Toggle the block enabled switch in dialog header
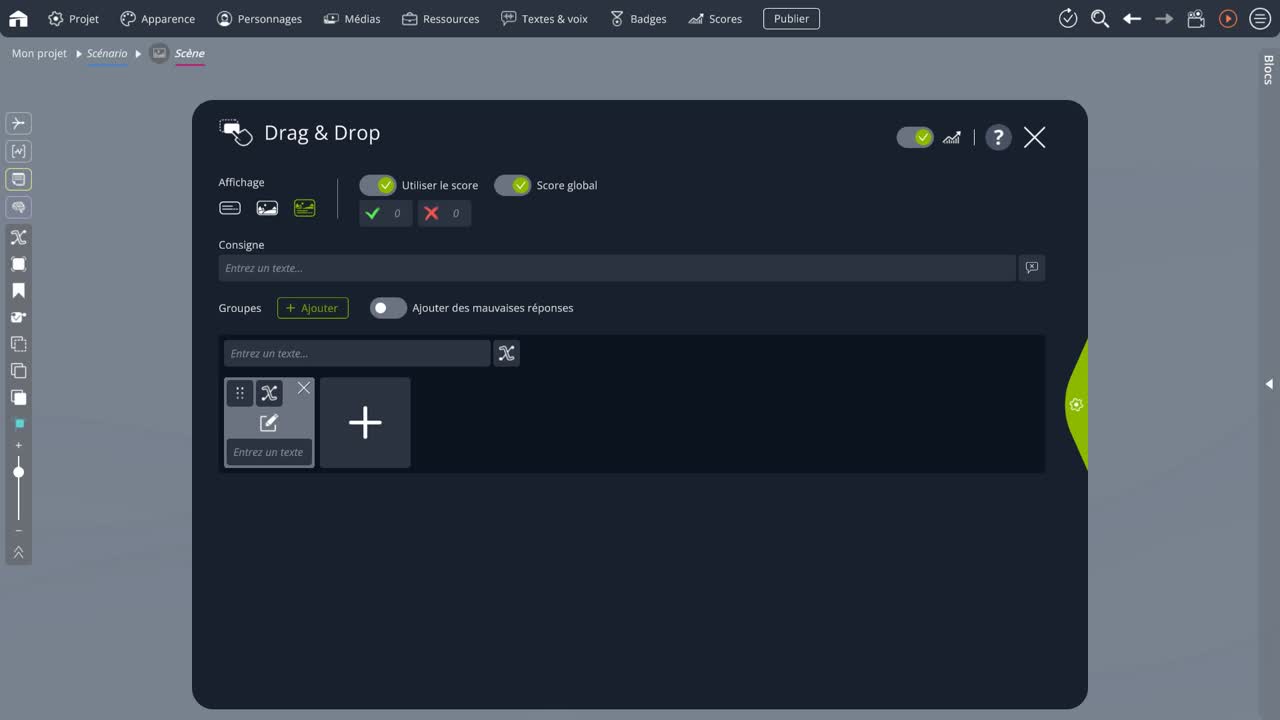 pos(915,138)
